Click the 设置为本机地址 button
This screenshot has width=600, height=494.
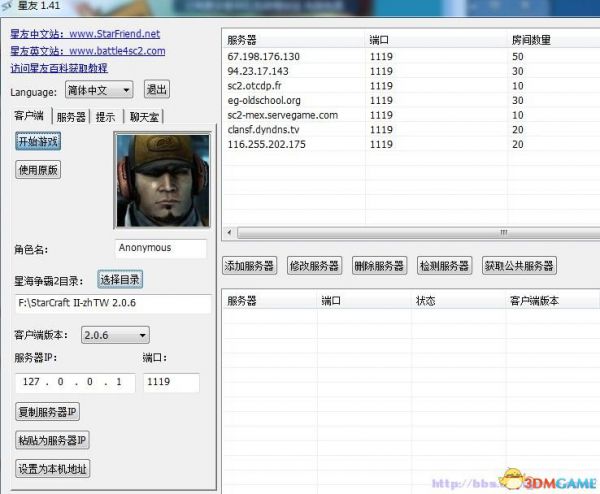coord(52,468)
